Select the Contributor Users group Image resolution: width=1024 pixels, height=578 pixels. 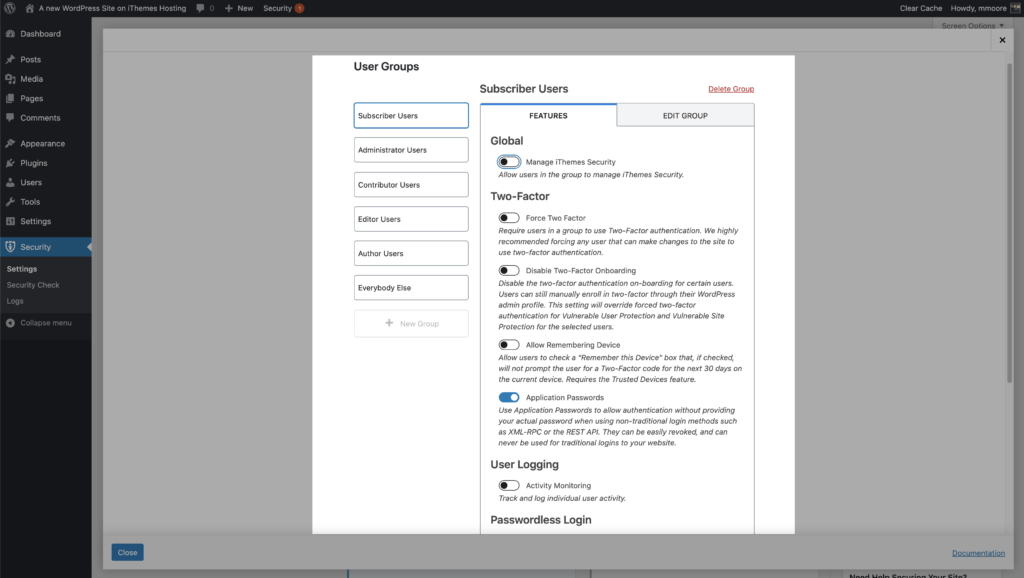[411, 185]
